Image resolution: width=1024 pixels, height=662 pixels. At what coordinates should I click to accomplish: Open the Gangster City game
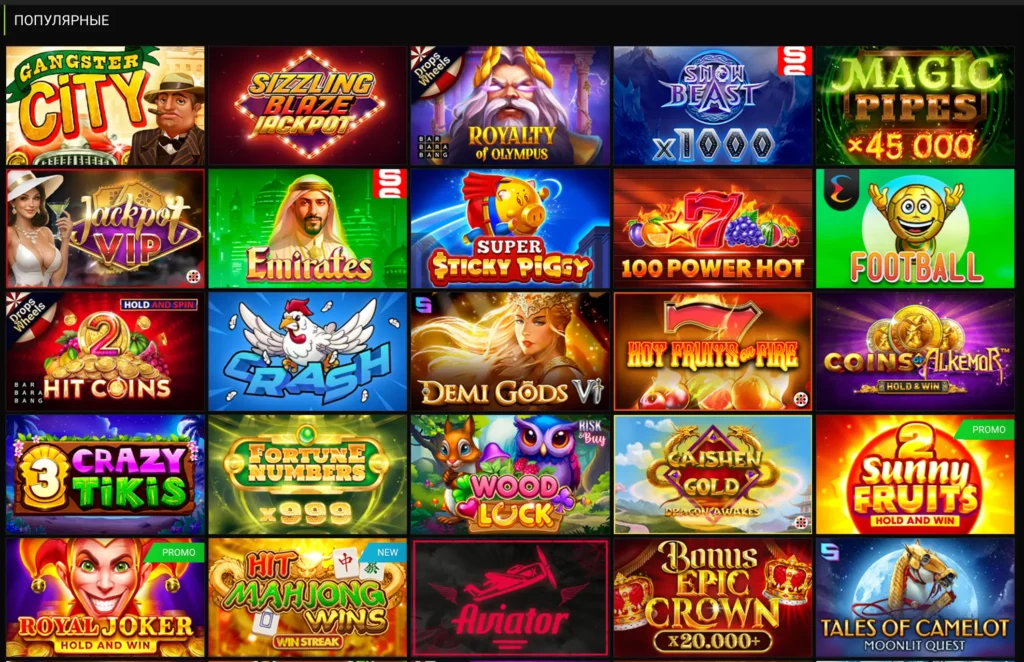105,105
